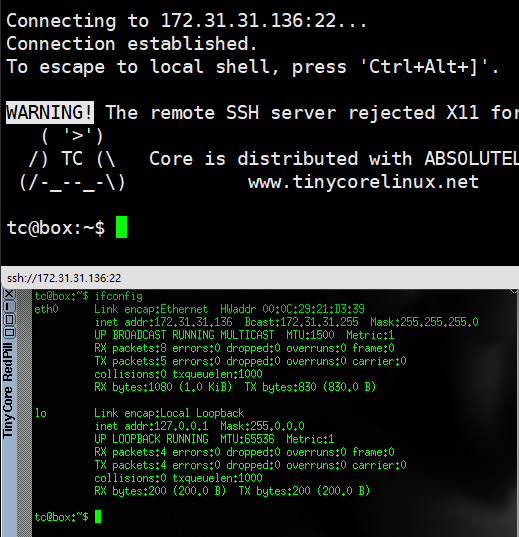
Task: Click the 'TC' penguin ASCII logo text
Action: point(72,159)
